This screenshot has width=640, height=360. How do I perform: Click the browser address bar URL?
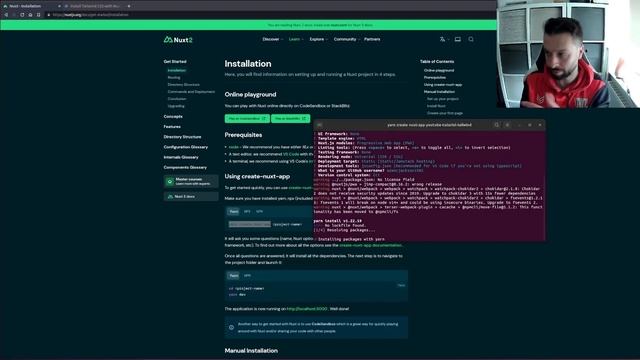[91, 15]
